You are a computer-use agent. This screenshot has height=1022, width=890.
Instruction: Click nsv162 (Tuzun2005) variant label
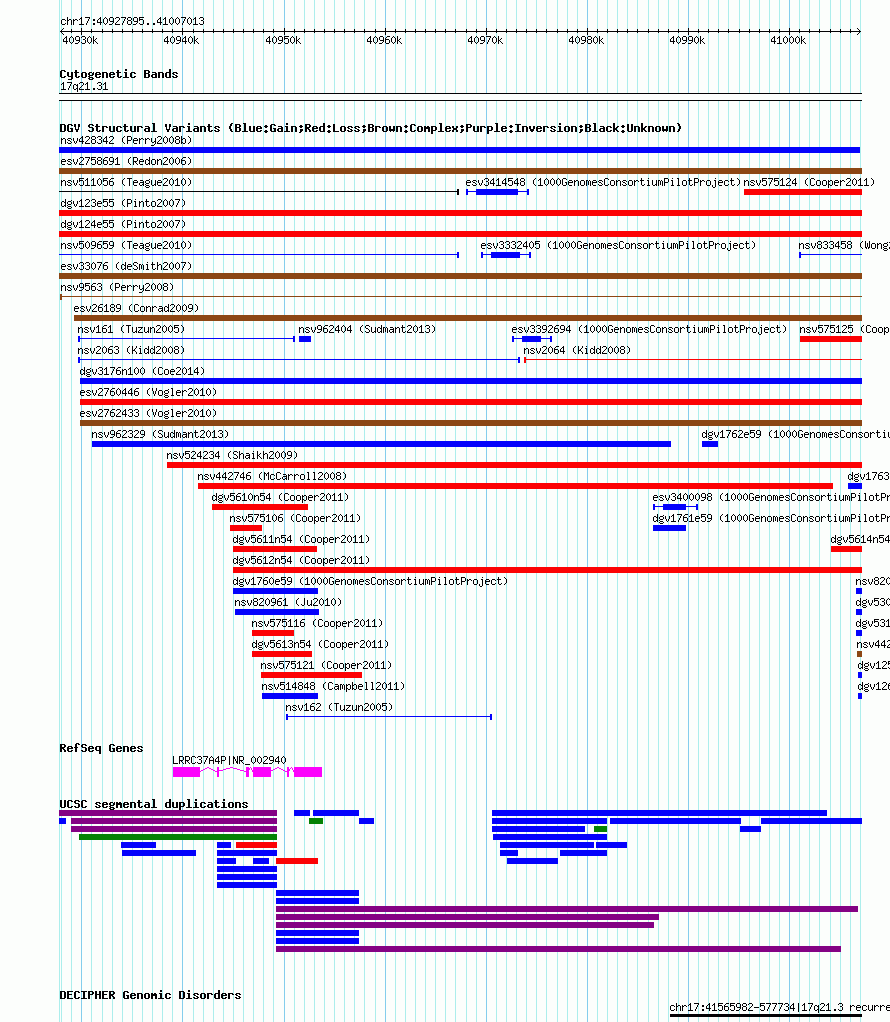coord(339,707)
